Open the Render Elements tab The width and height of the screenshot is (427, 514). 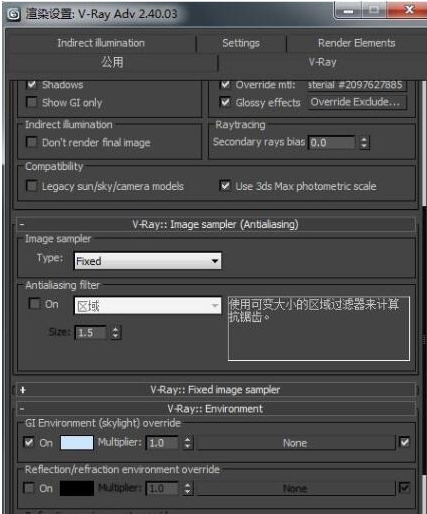(x=356, y=43)
